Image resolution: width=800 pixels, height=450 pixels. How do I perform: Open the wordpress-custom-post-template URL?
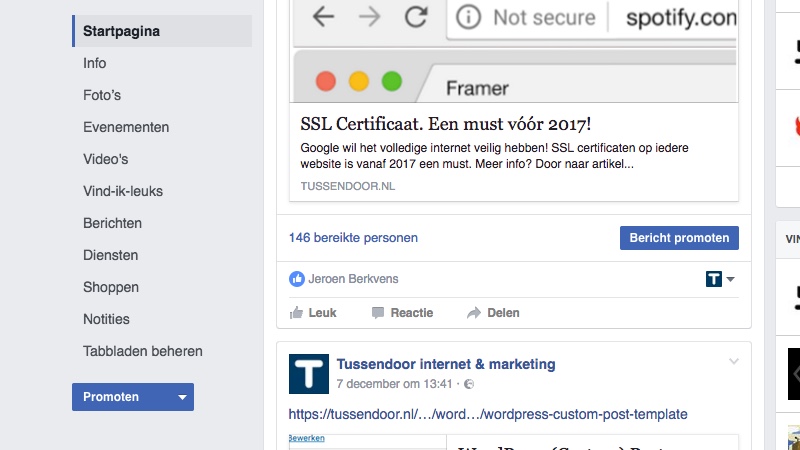point(488,414)
